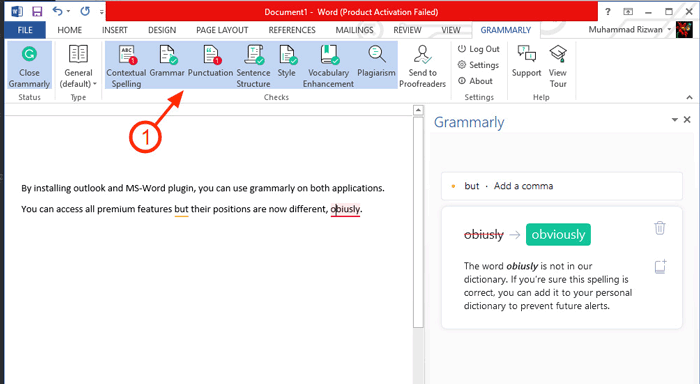Image resolution: width=700 pixels, height=384 pixels.
Task: Click the underlined word 'but' in document
Action: point(181,209)
